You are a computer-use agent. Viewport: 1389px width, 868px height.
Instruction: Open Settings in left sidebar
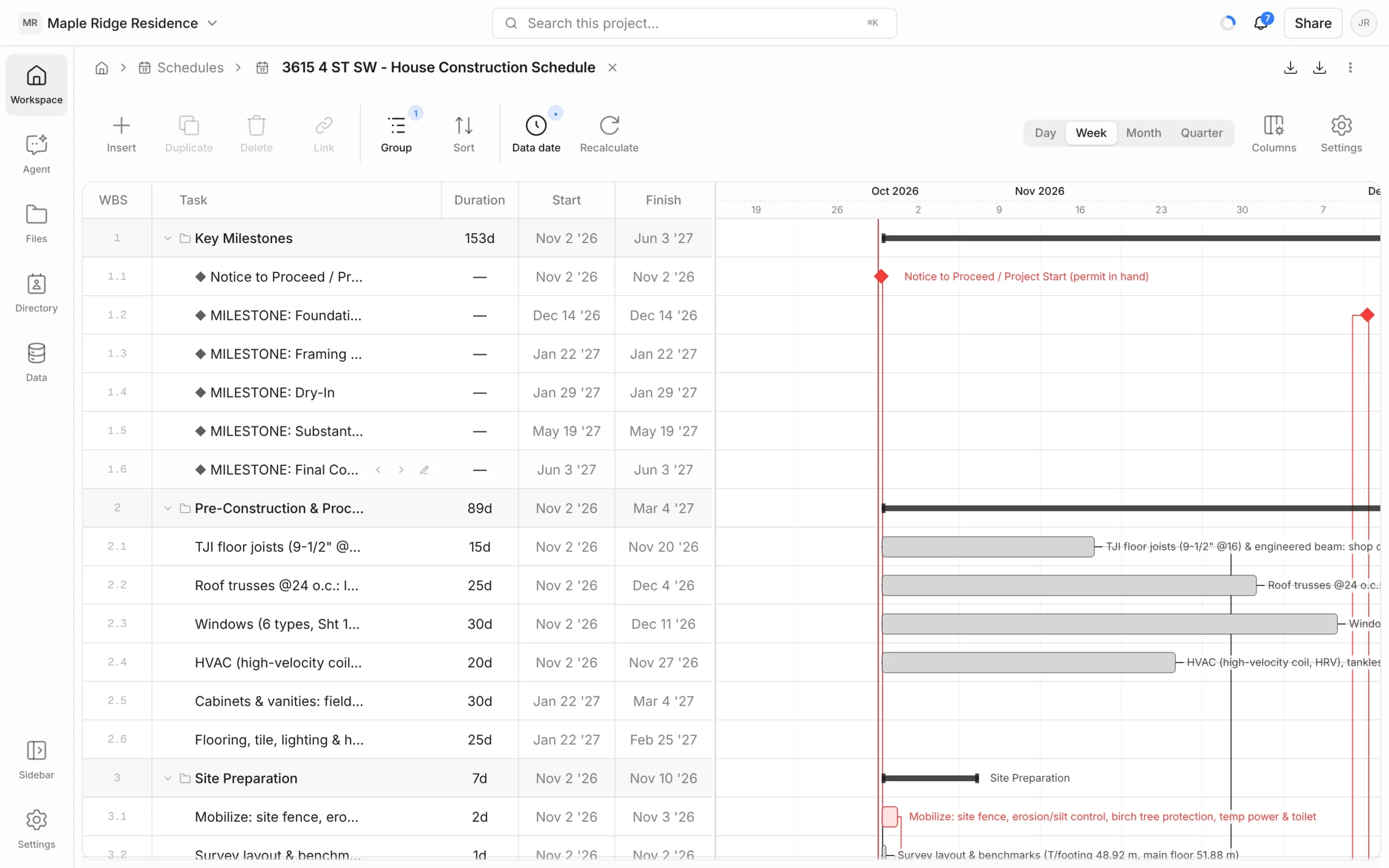(x=36, y=829)
